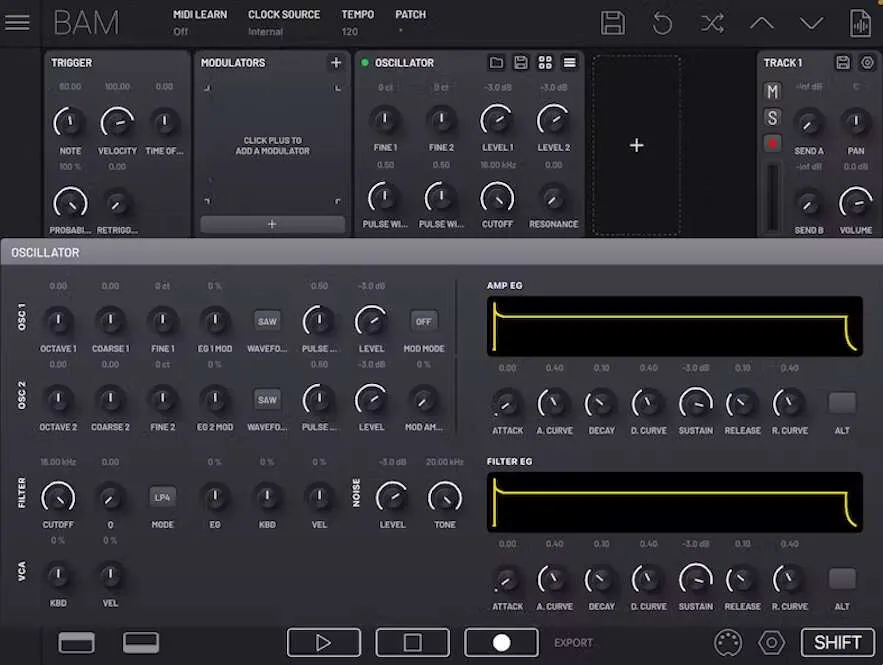Click Resonance knob in top oscillator panel
883x665 pixels.
point(553,198)
